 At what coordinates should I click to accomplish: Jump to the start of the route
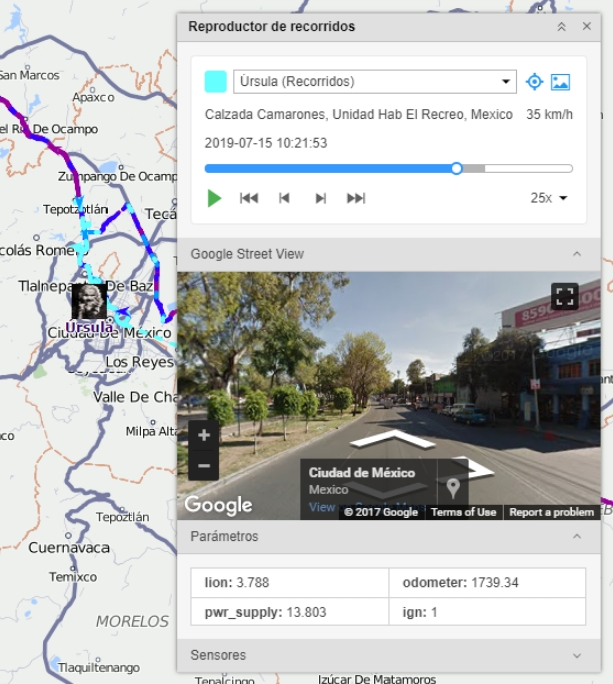pos(249,198)
